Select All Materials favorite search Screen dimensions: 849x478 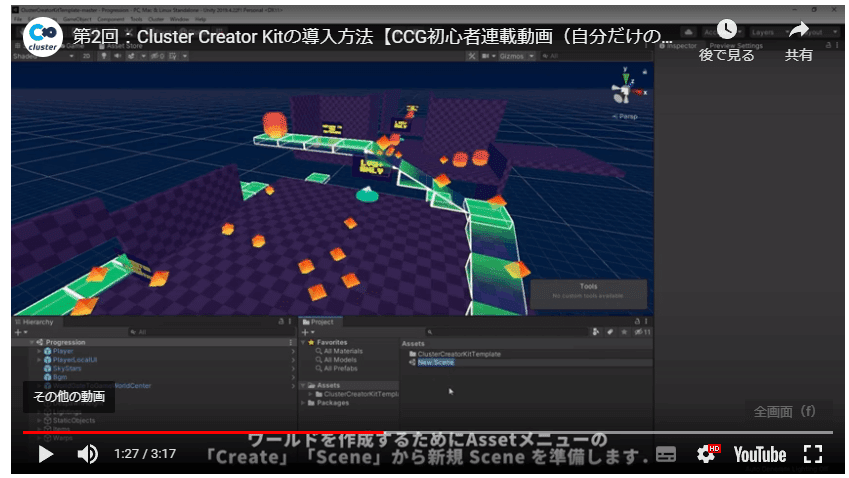pos(343,351)
